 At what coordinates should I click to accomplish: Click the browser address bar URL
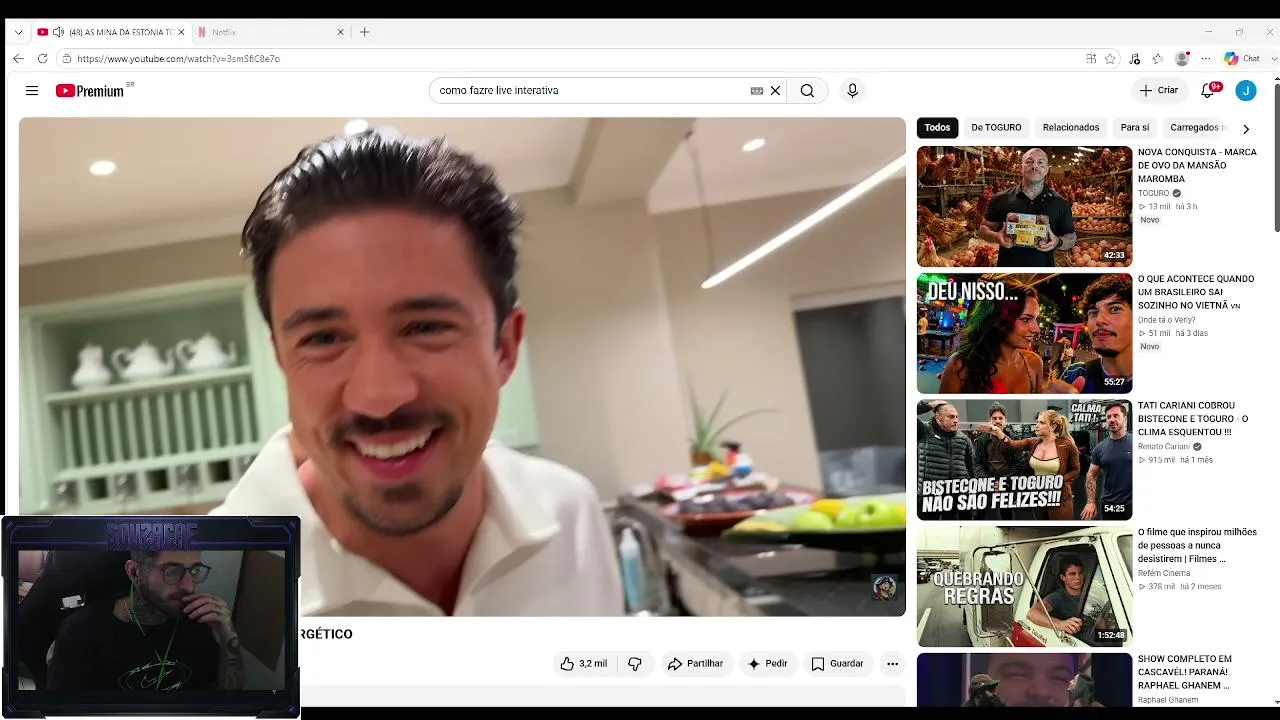pyautogui.click(x=178, y=59)
